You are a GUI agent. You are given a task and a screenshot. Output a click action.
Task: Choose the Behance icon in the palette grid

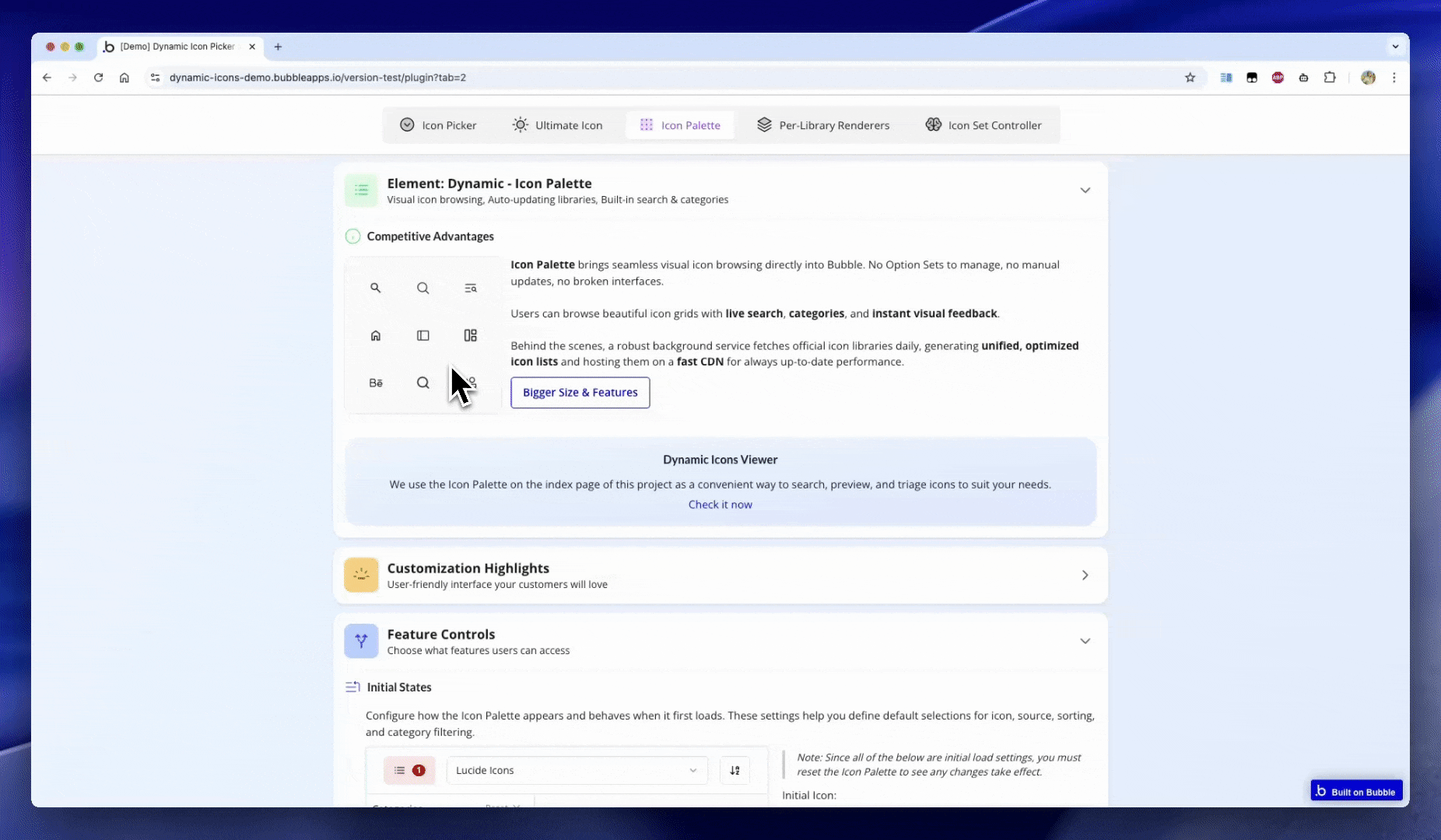point(376,383)
